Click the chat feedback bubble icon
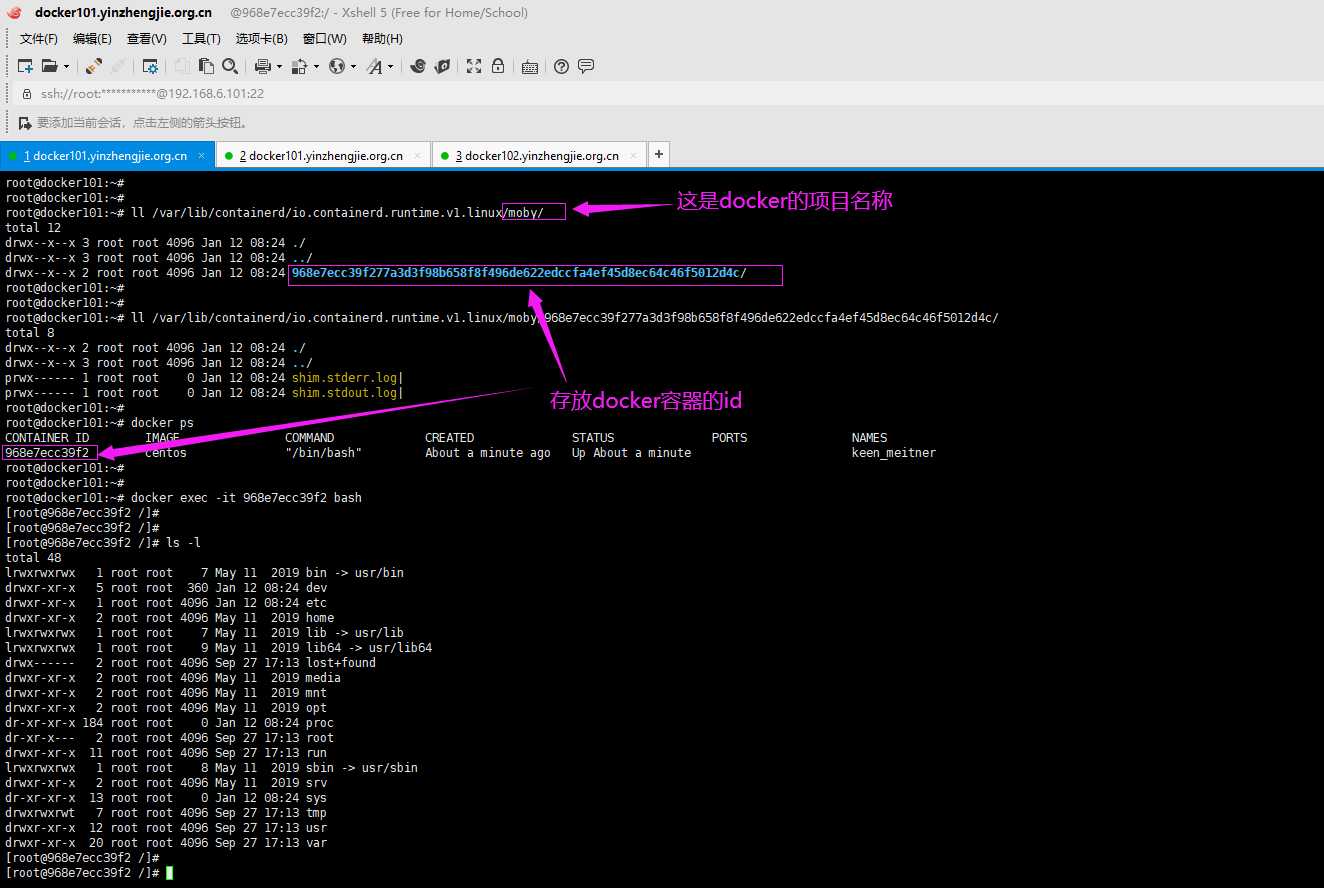Viewport: 1324px width, 888px height. click(586, 66)
